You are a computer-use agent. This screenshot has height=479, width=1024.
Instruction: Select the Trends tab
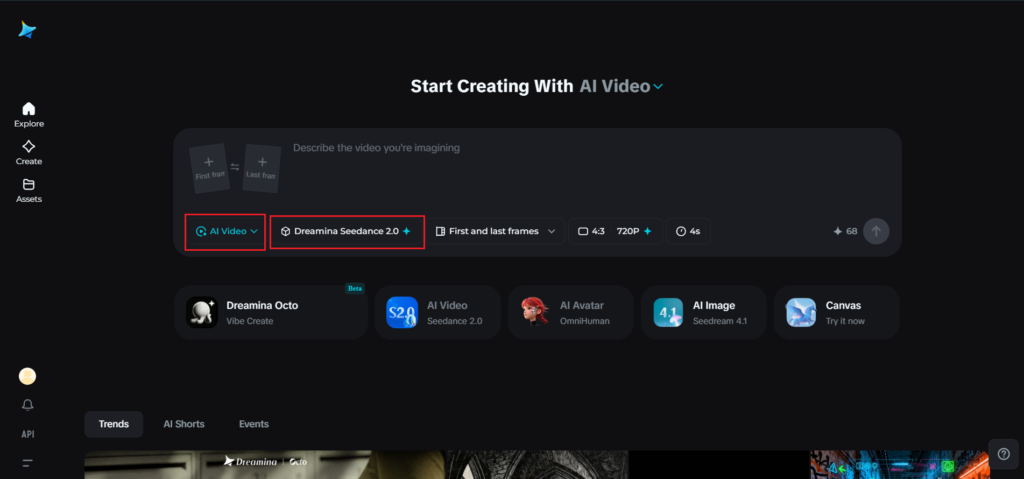coord(114,424)
